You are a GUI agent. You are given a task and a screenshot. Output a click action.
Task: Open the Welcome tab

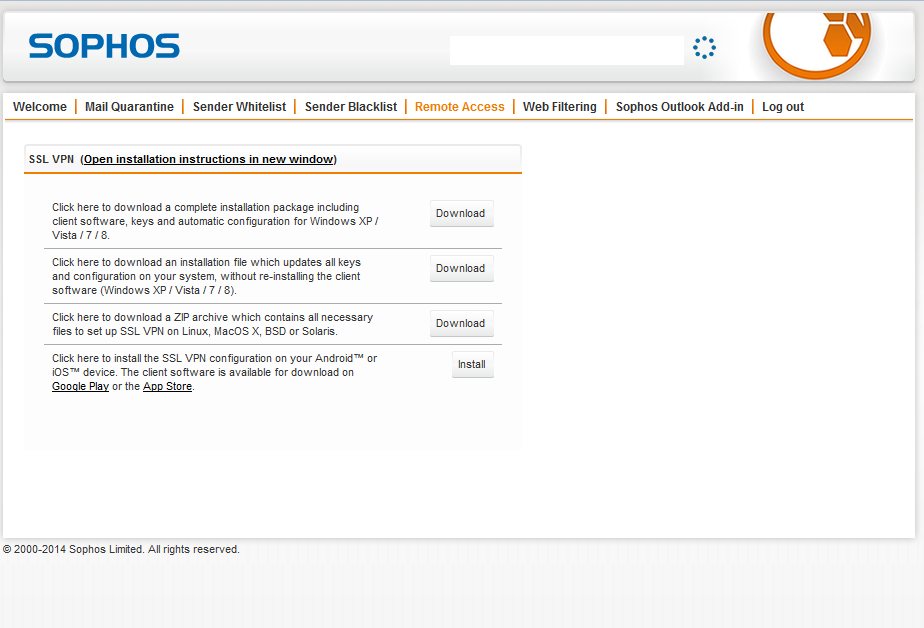click(x=40, y=107)
